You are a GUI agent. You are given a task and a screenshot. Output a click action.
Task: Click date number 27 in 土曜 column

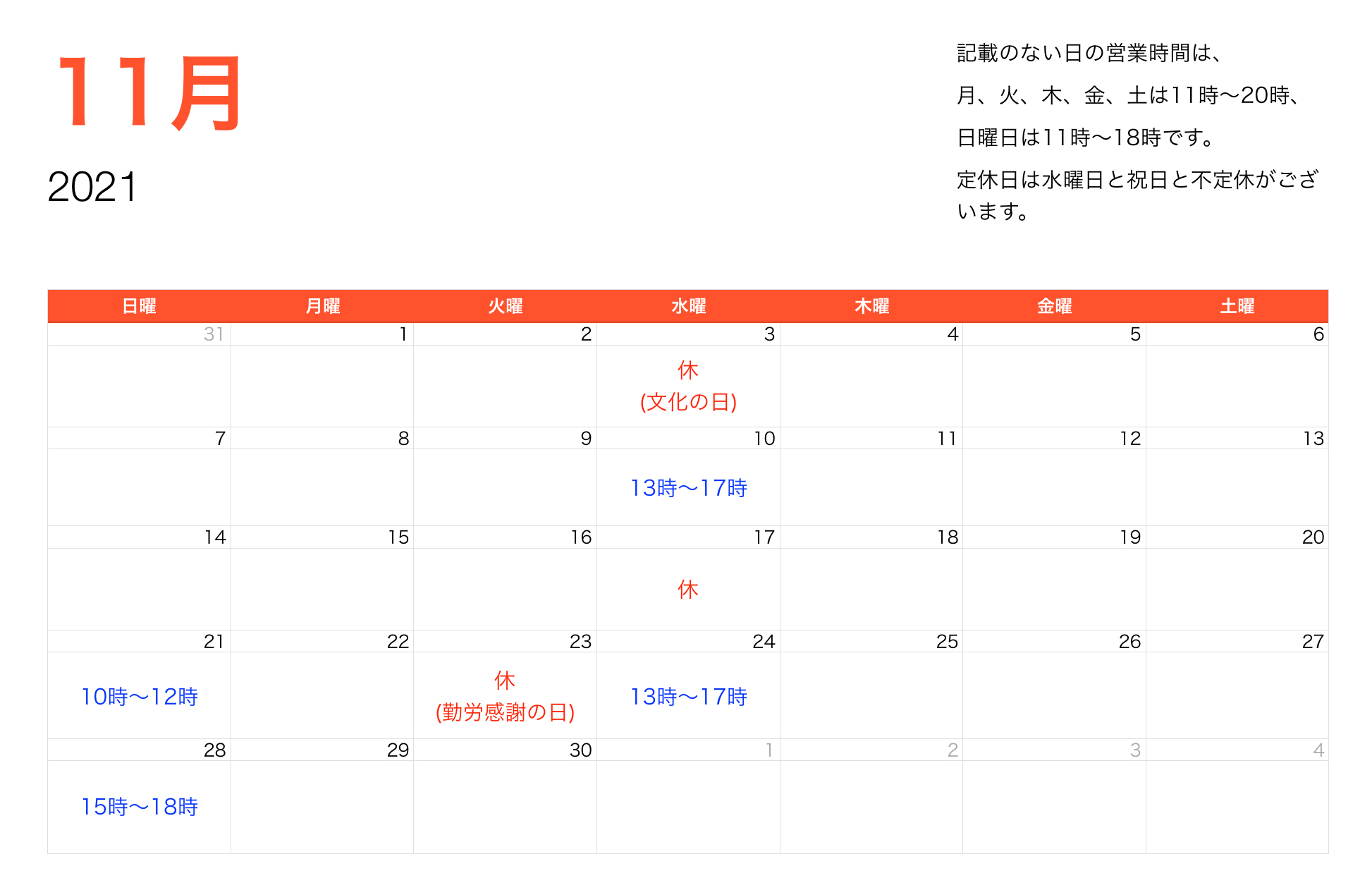coord(1313,642)
